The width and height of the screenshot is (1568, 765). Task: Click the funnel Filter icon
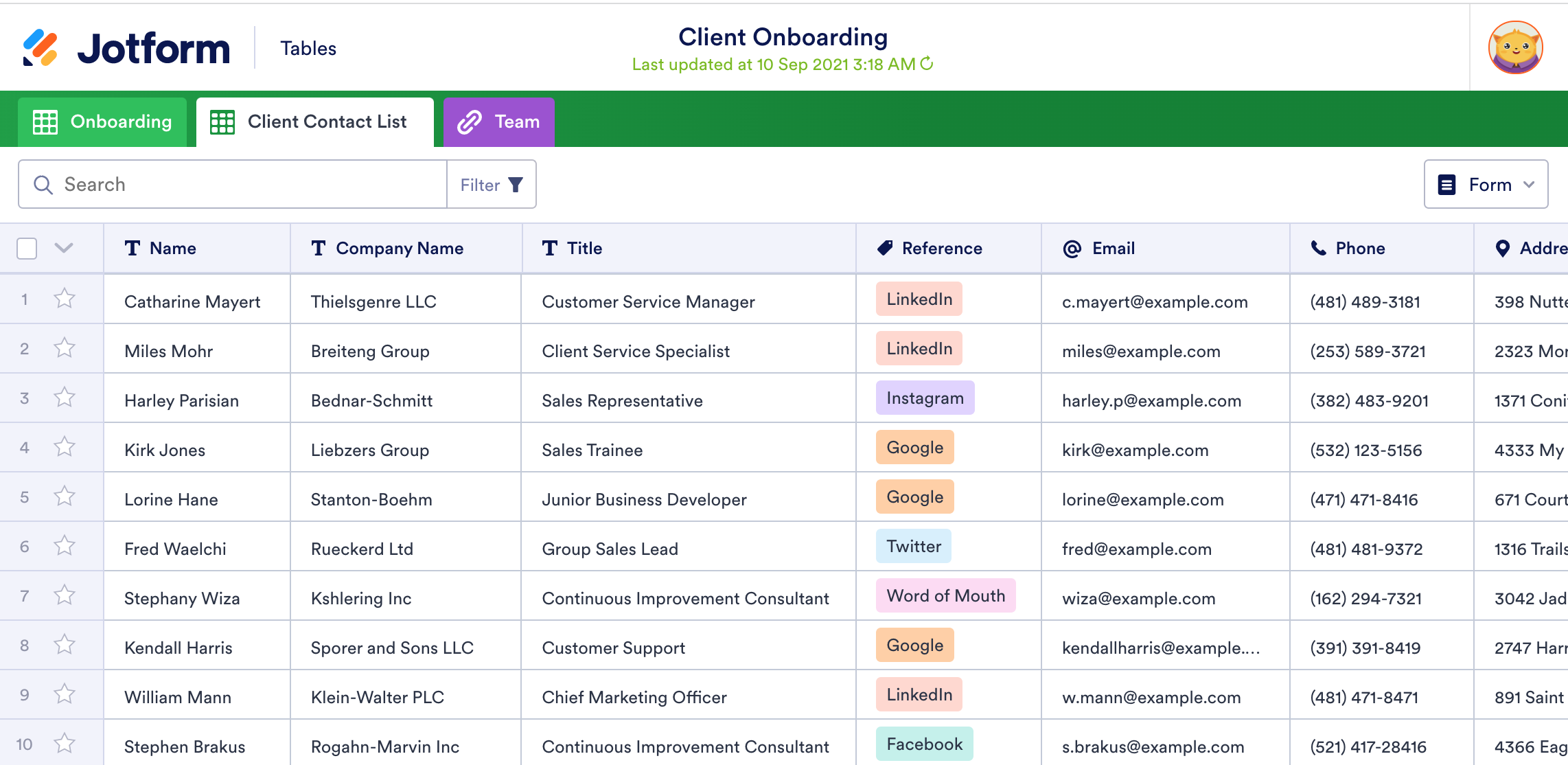pos(516,185)
